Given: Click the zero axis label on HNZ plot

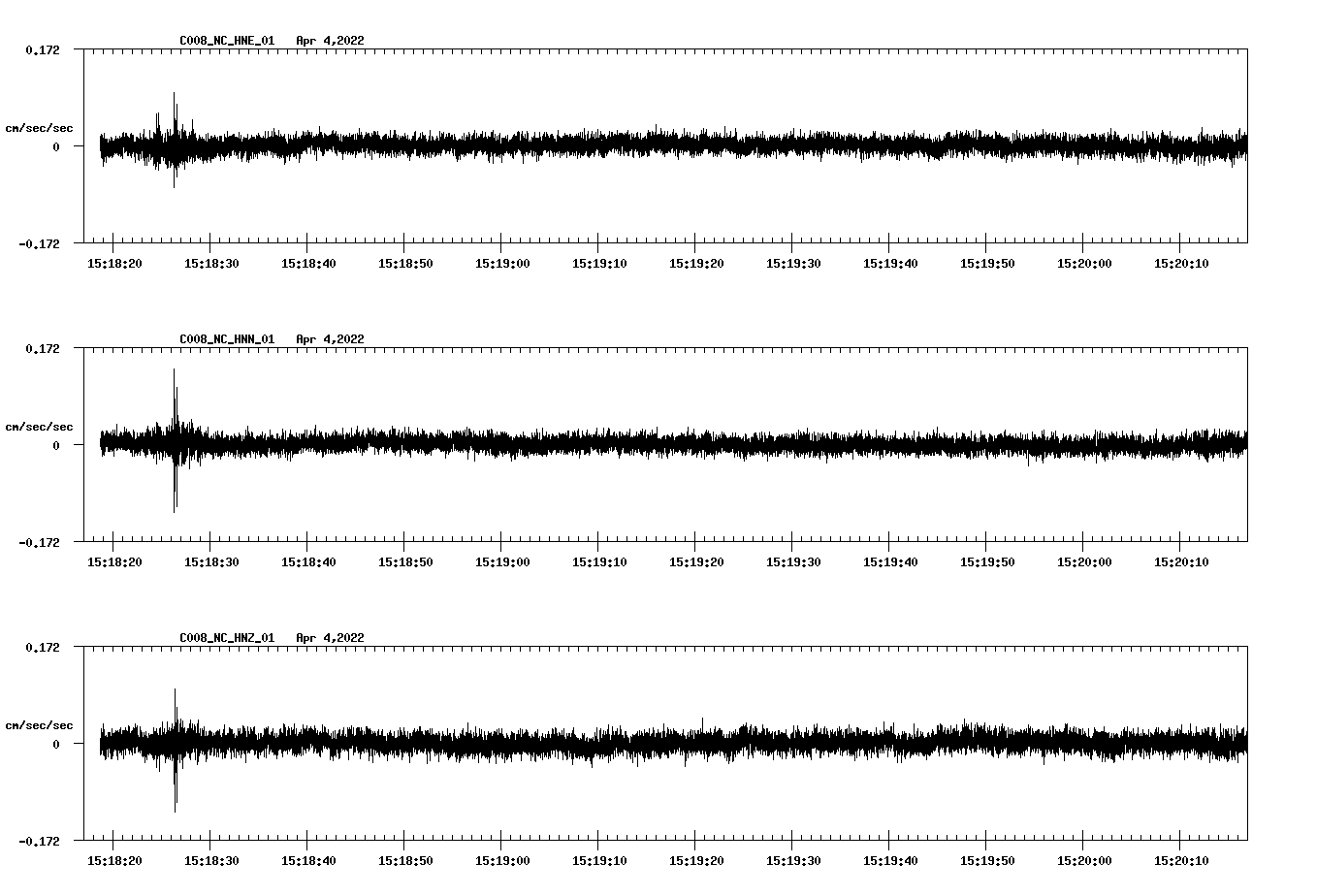Looking at the screenshot, I should 56,744.
